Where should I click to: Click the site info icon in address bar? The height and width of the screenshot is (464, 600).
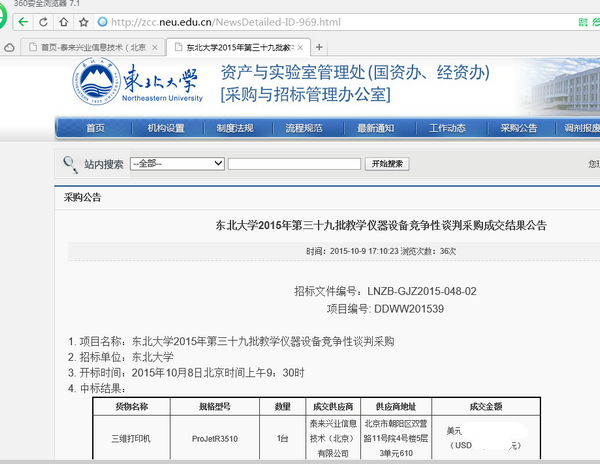tap(103, 21)
